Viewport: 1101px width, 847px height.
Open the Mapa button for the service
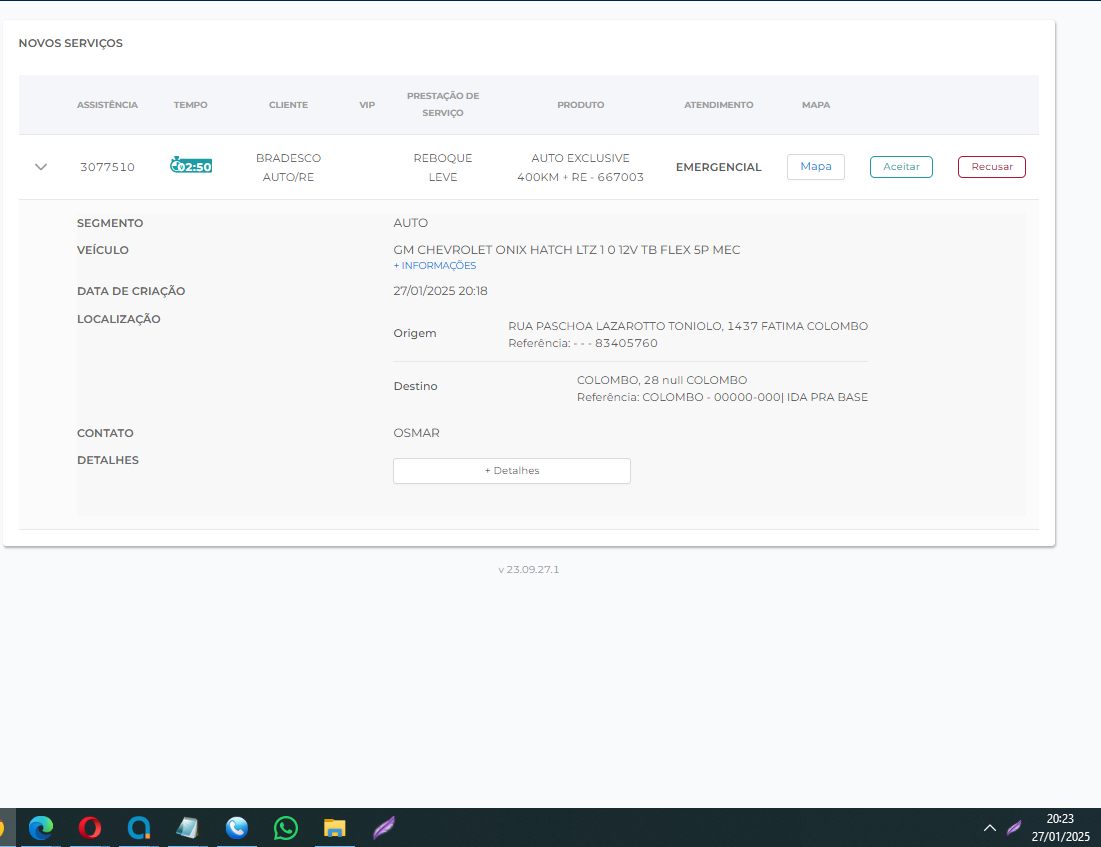click(x=815, y=167)
